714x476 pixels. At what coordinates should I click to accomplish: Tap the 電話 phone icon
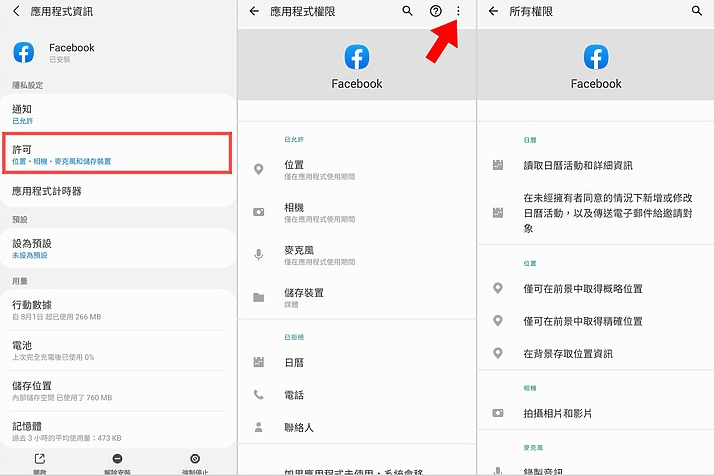coord(259,395)
